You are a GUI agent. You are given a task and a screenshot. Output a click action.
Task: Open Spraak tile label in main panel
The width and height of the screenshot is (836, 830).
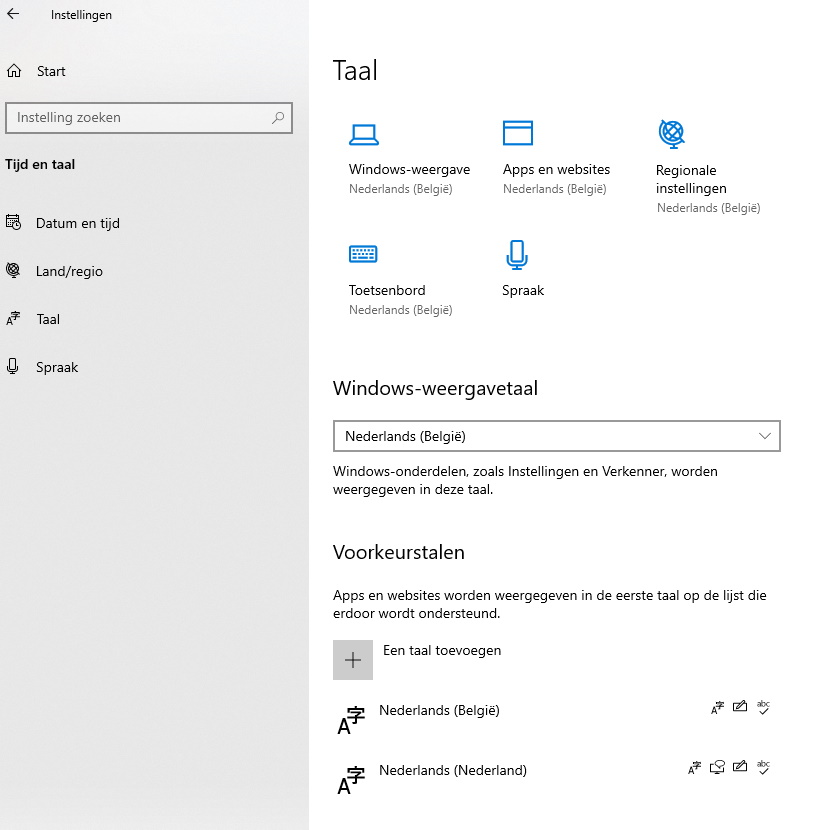point(523,290)
